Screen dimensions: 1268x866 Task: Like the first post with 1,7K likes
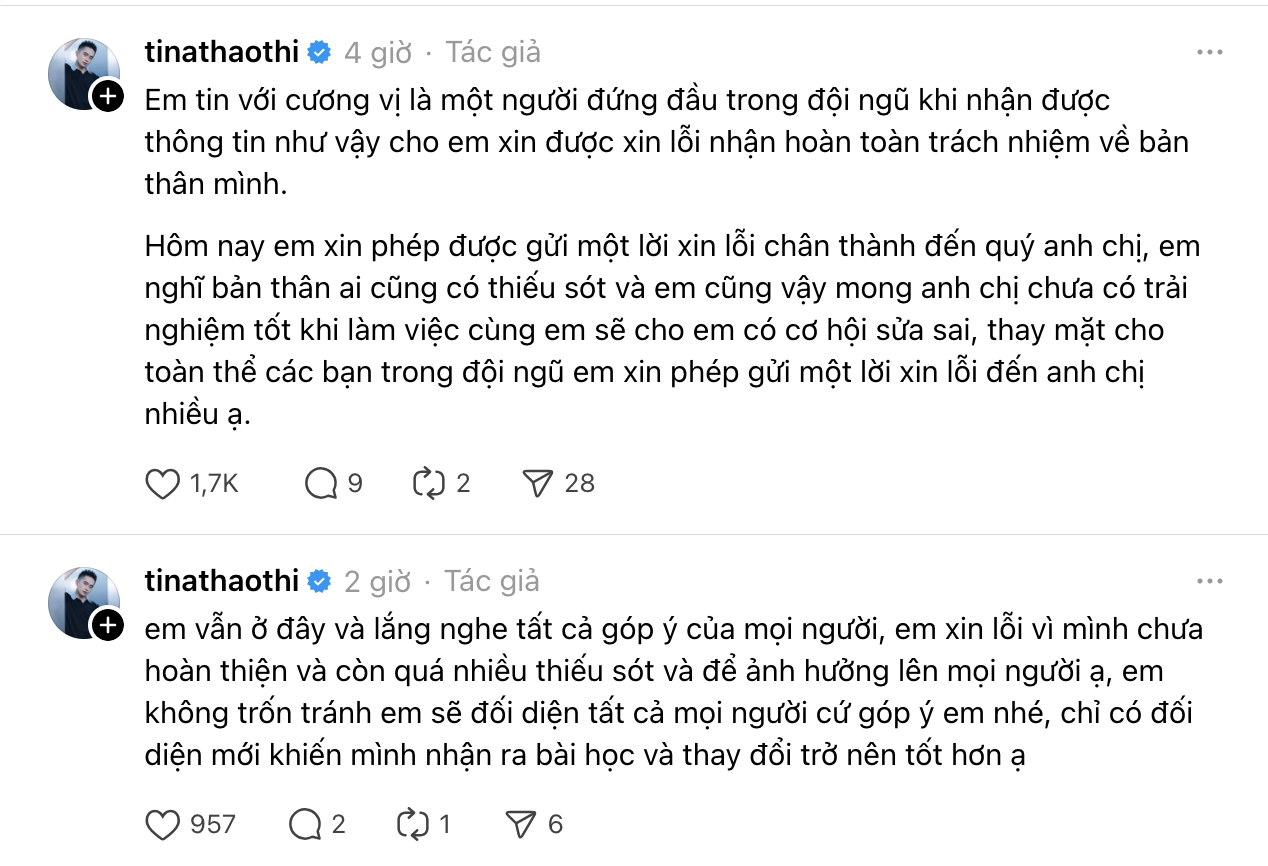click(x=163, y=484)
